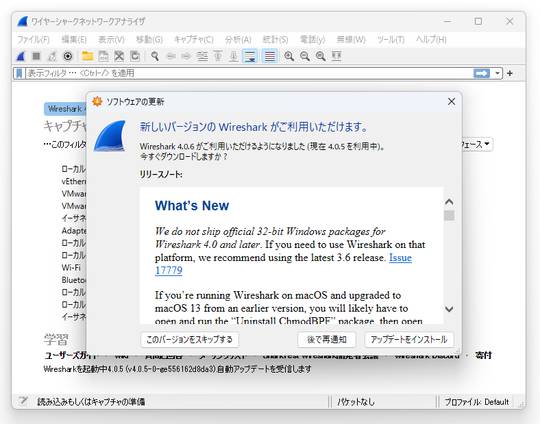Open capture options icon in toolbar
This screenshot has width=540, height=424.
coord(68,56)
